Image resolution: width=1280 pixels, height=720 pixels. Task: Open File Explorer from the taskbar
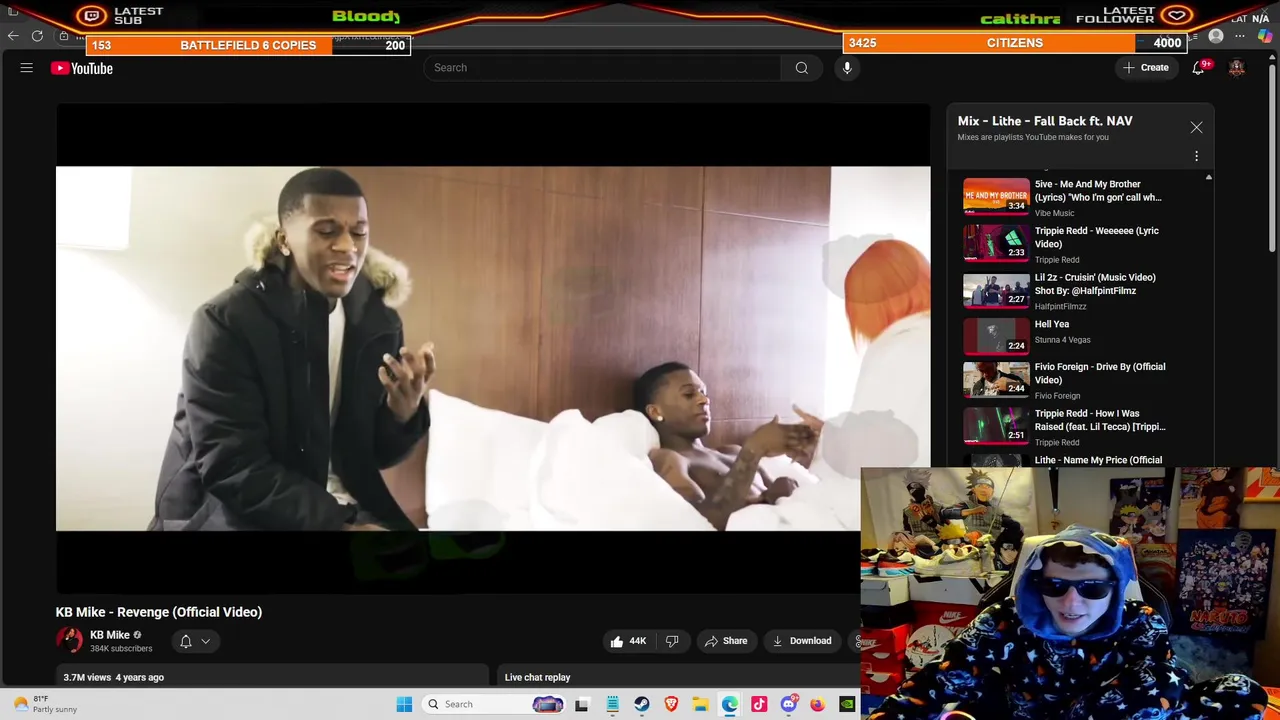tap(700, 704)
